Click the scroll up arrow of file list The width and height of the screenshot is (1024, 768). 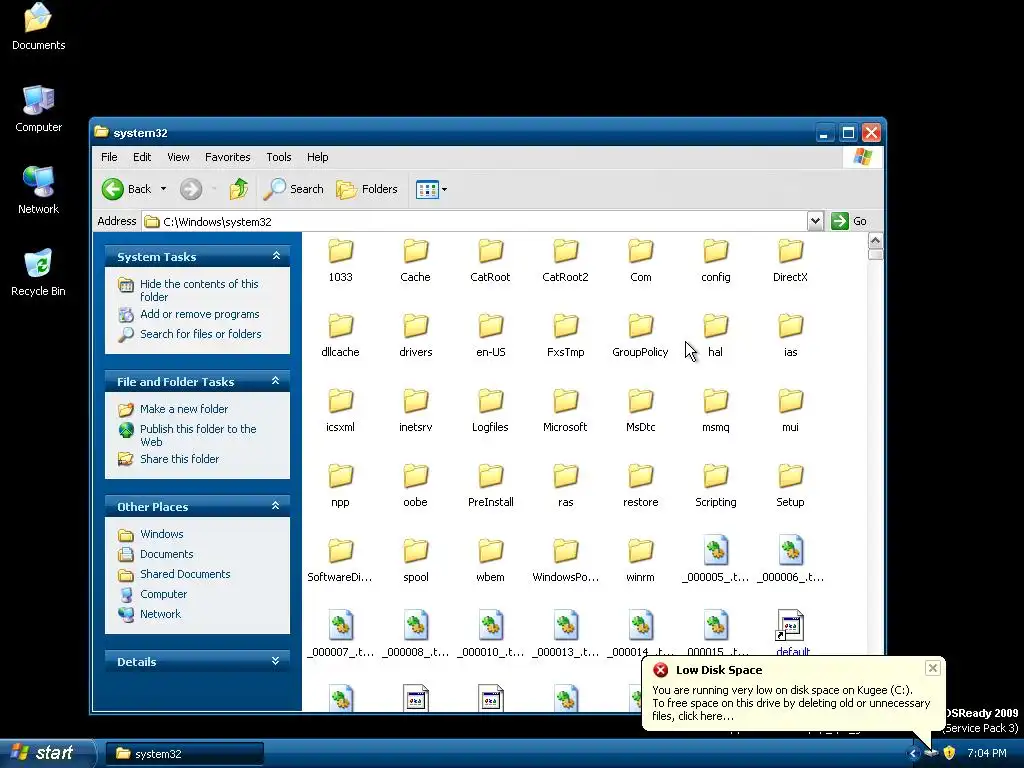point(875,240)
